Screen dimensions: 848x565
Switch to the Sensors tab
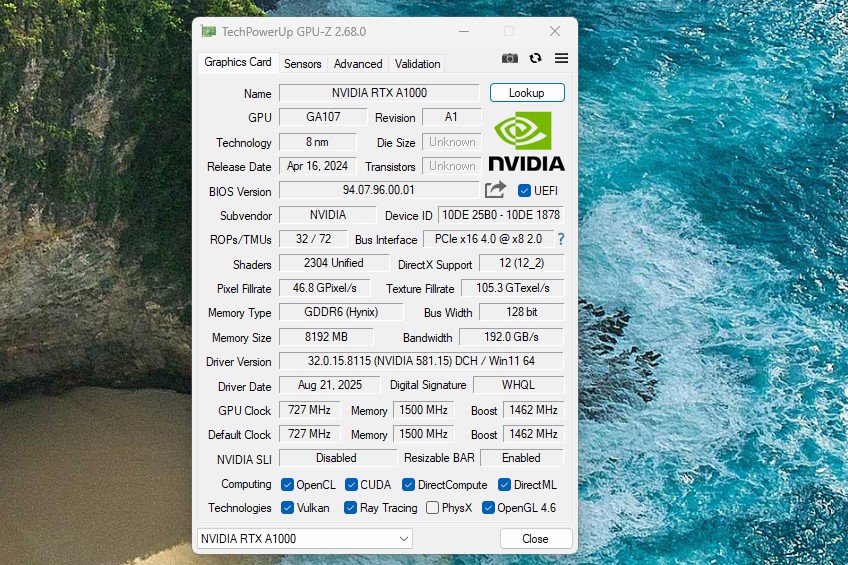(x=302, y=63)
